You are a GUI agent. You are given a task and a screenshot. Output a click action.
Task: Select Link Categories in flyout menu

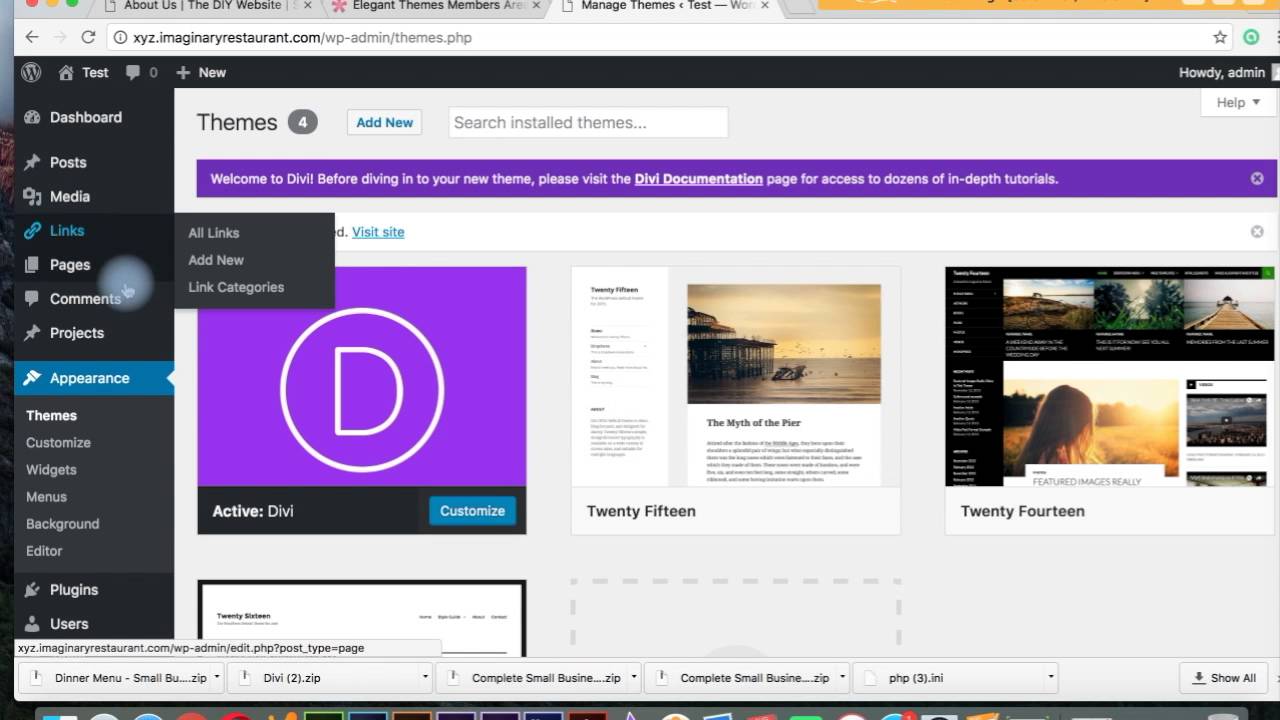pos(236,287)
